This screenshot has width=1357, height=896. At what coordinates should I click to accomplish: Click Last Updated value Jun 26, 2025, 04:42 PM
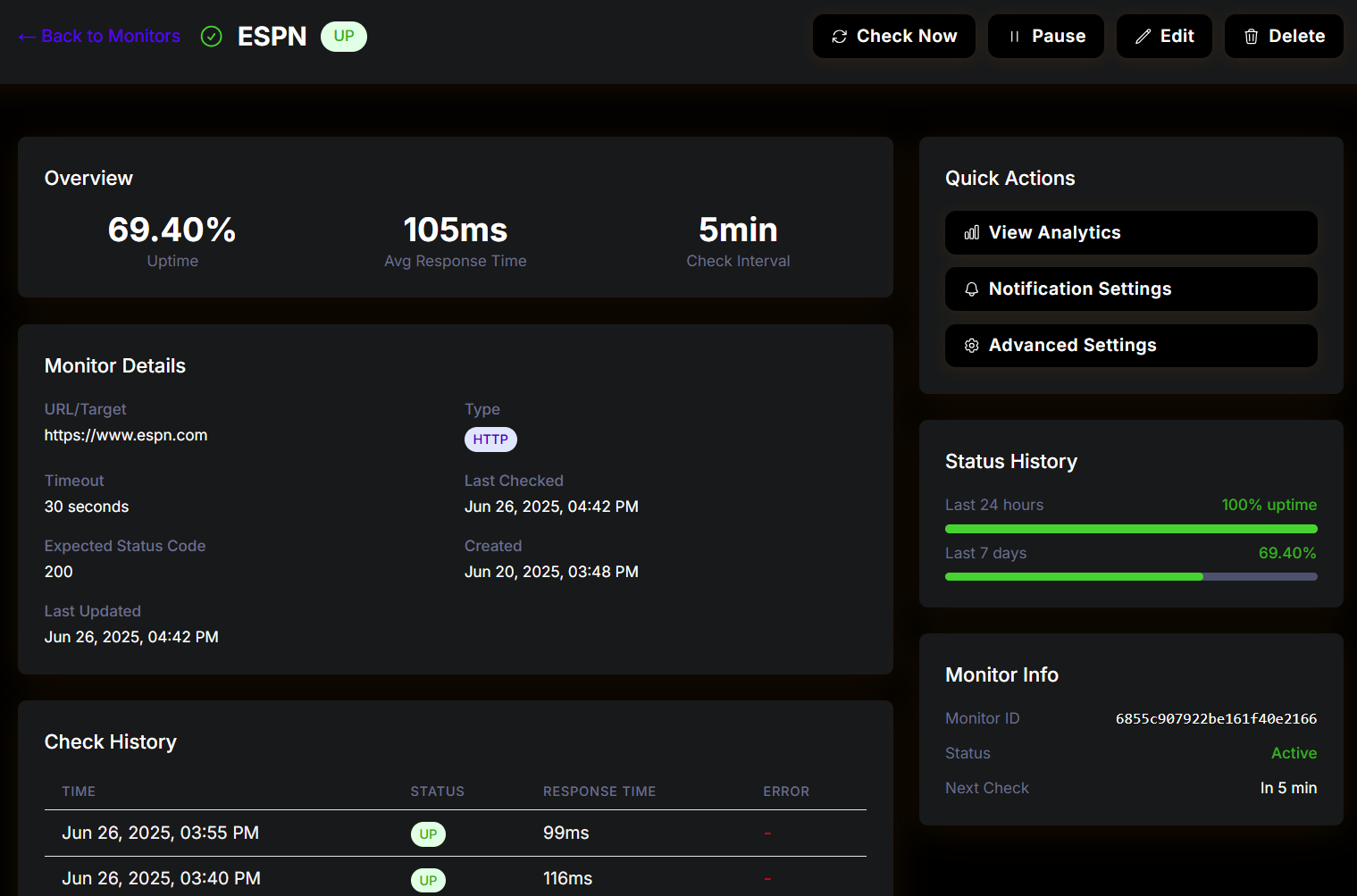(x=131, y=637)
